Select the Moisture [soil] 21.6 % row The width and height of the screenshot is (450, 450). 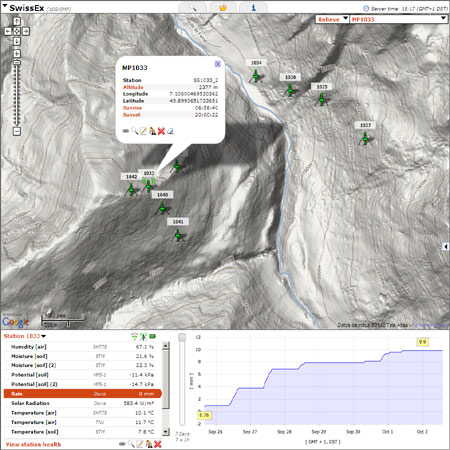pos(83,356)
